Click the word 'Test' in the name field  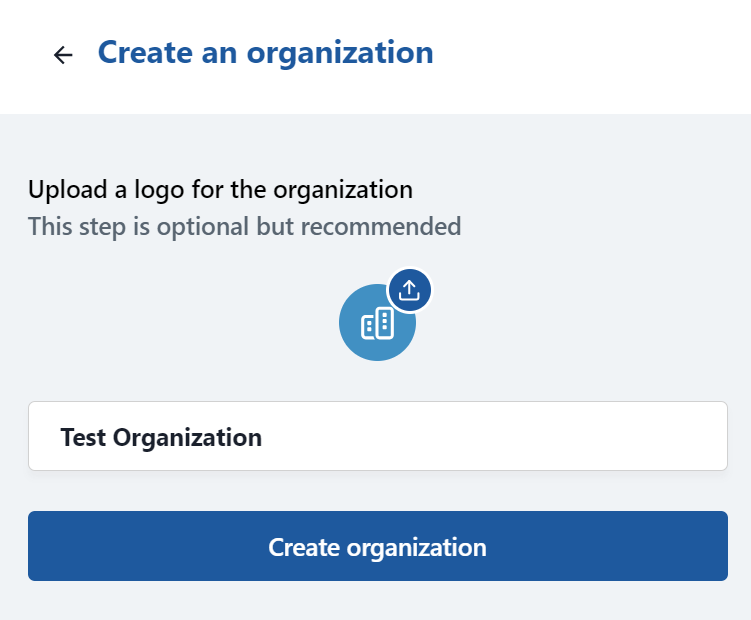pyautogui.click(x=83, y=437)
